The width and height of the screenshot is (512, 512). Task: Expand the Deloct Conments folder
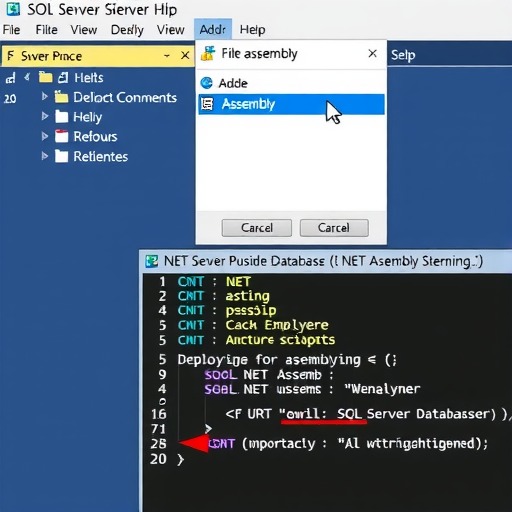click(x=44, y=97)
